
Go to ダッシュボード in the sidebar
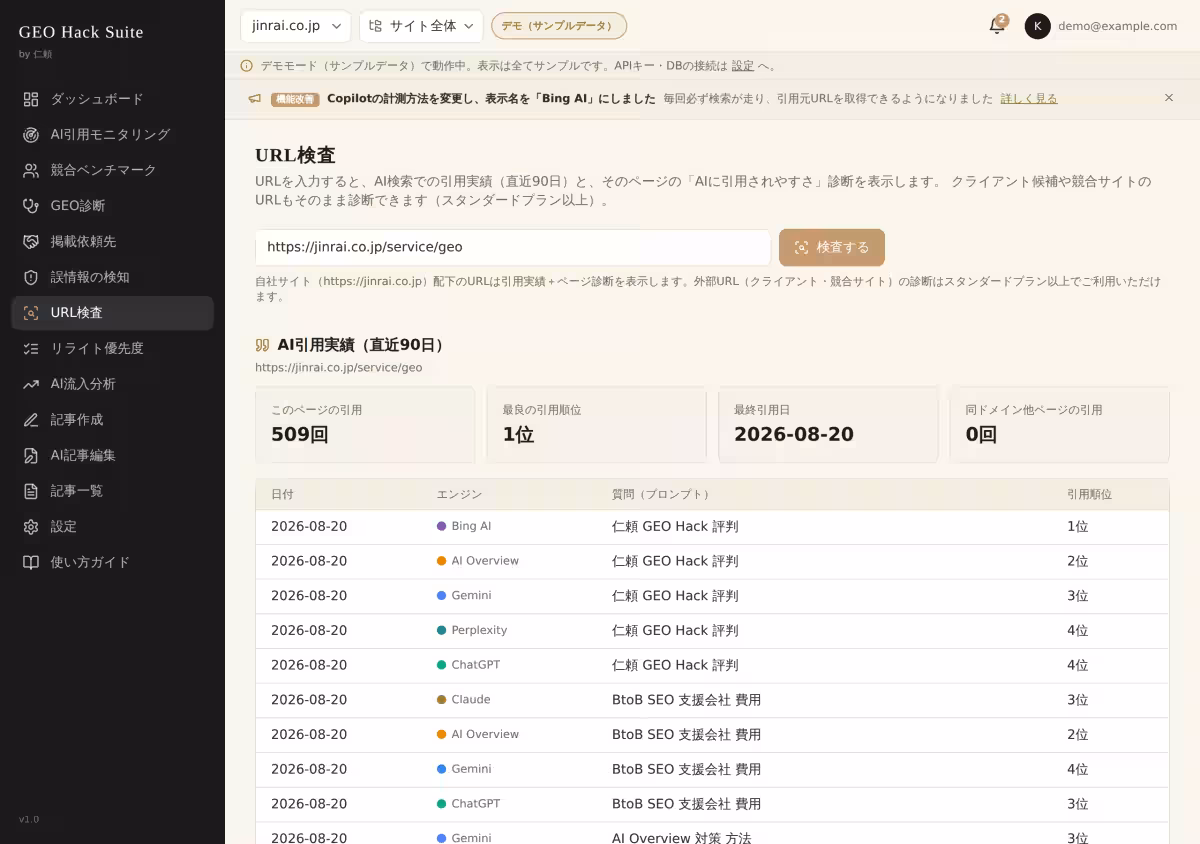[112, 99]
